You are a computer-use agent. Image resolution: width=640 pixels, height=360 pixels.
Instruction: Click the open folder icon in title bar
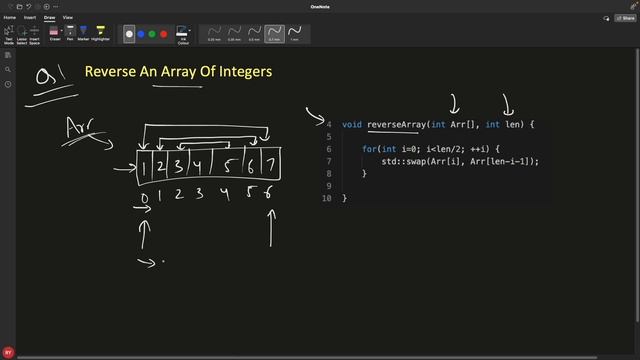[x=20, y=7]
